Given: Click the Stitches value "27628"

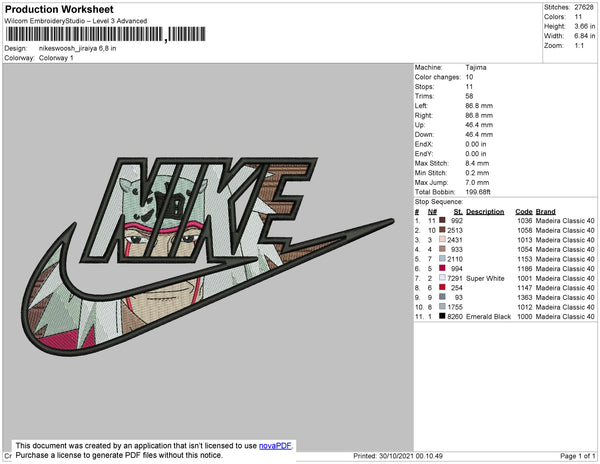Looking at the screenshot, I should tap(584, 7).
